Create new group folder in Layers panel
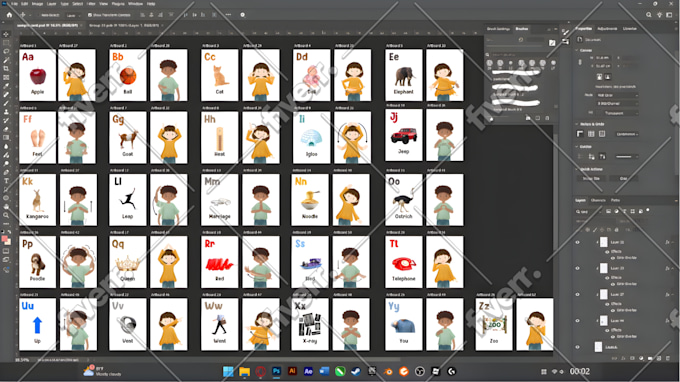The height and width of the screenshot is (382, 680). point(650,359)
